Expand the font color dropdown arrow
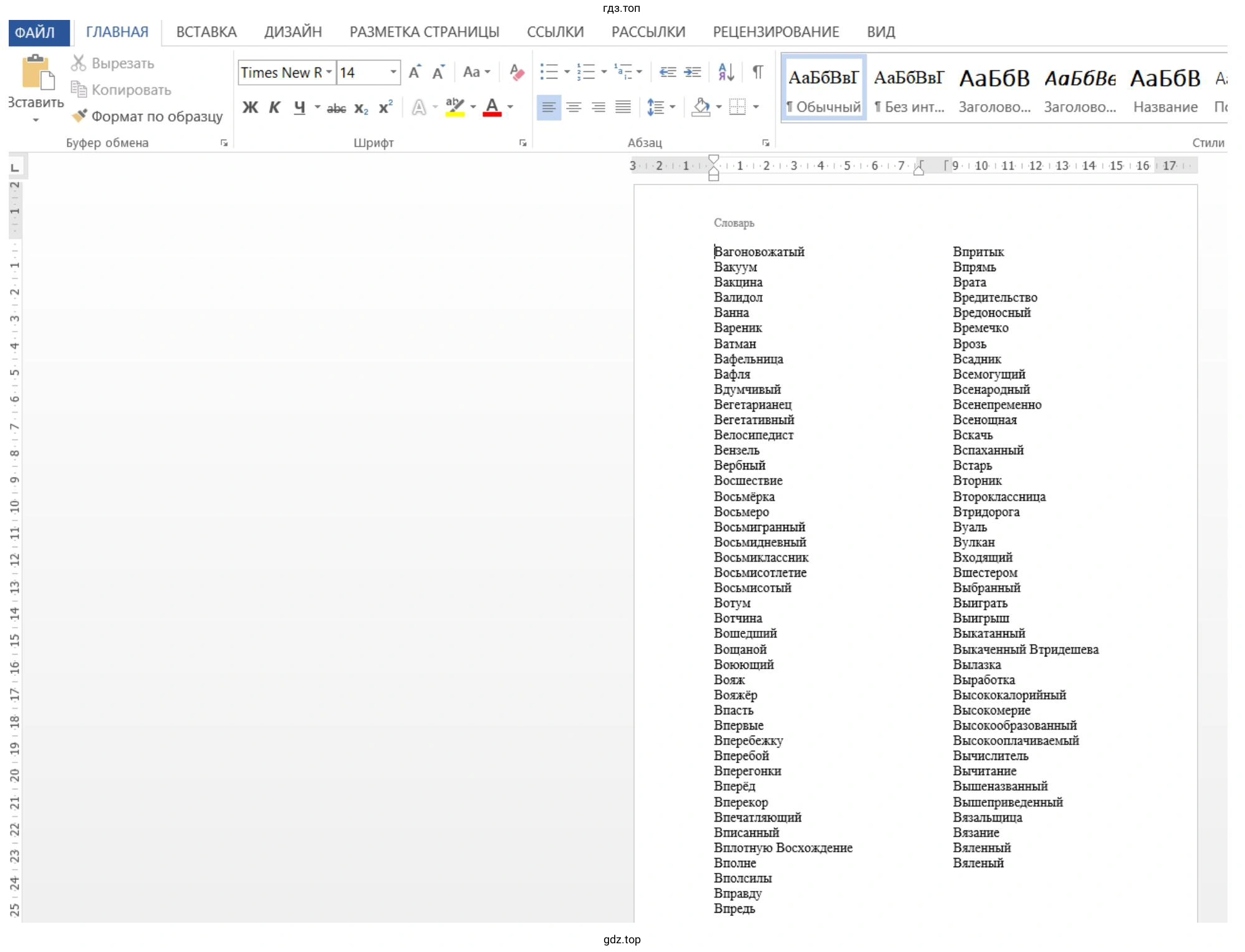The image size is (1245, 952). pos(510,107)
